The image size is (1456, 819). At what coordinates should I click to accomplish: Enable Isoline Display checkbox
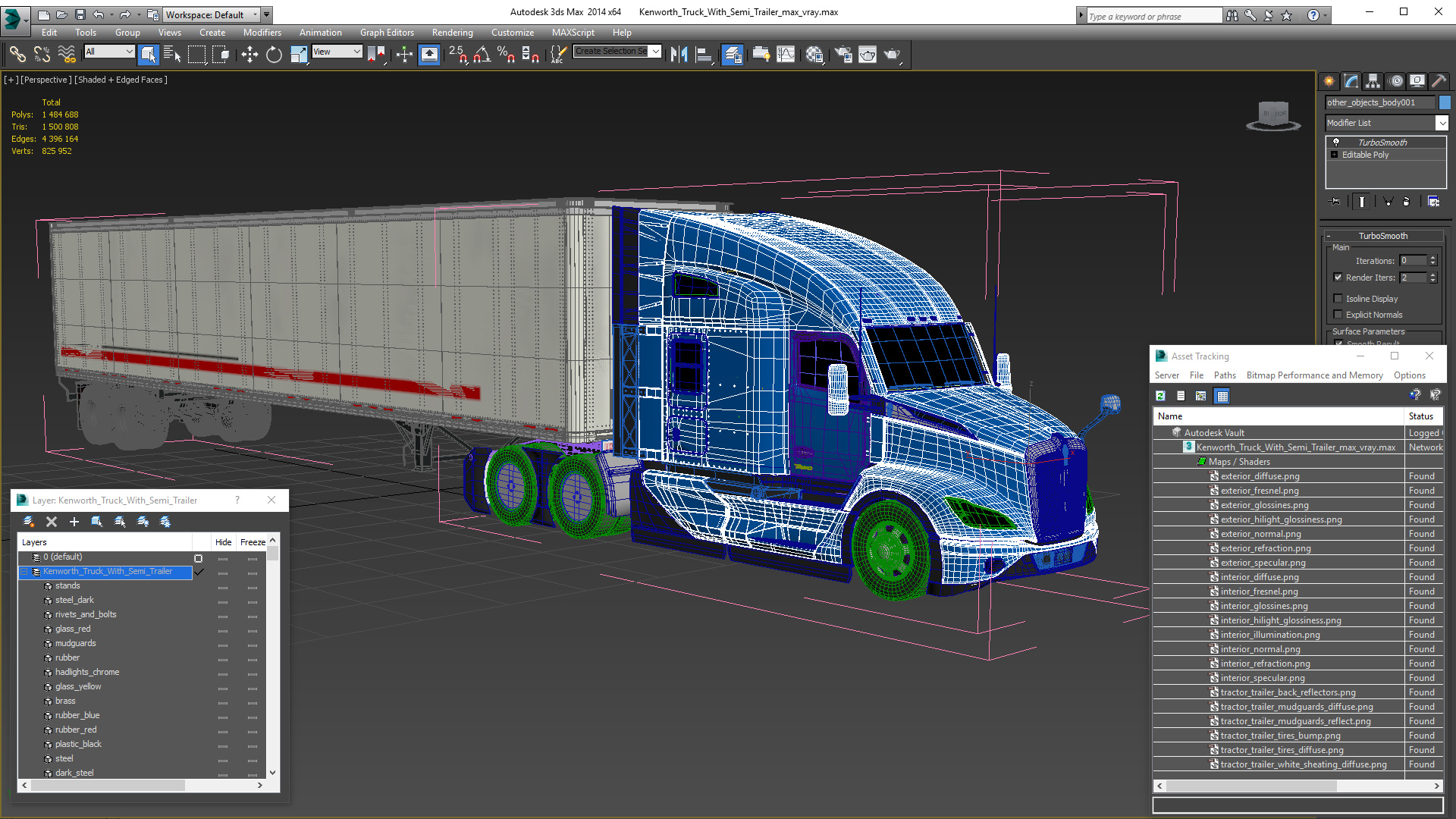coord(1338,299)
